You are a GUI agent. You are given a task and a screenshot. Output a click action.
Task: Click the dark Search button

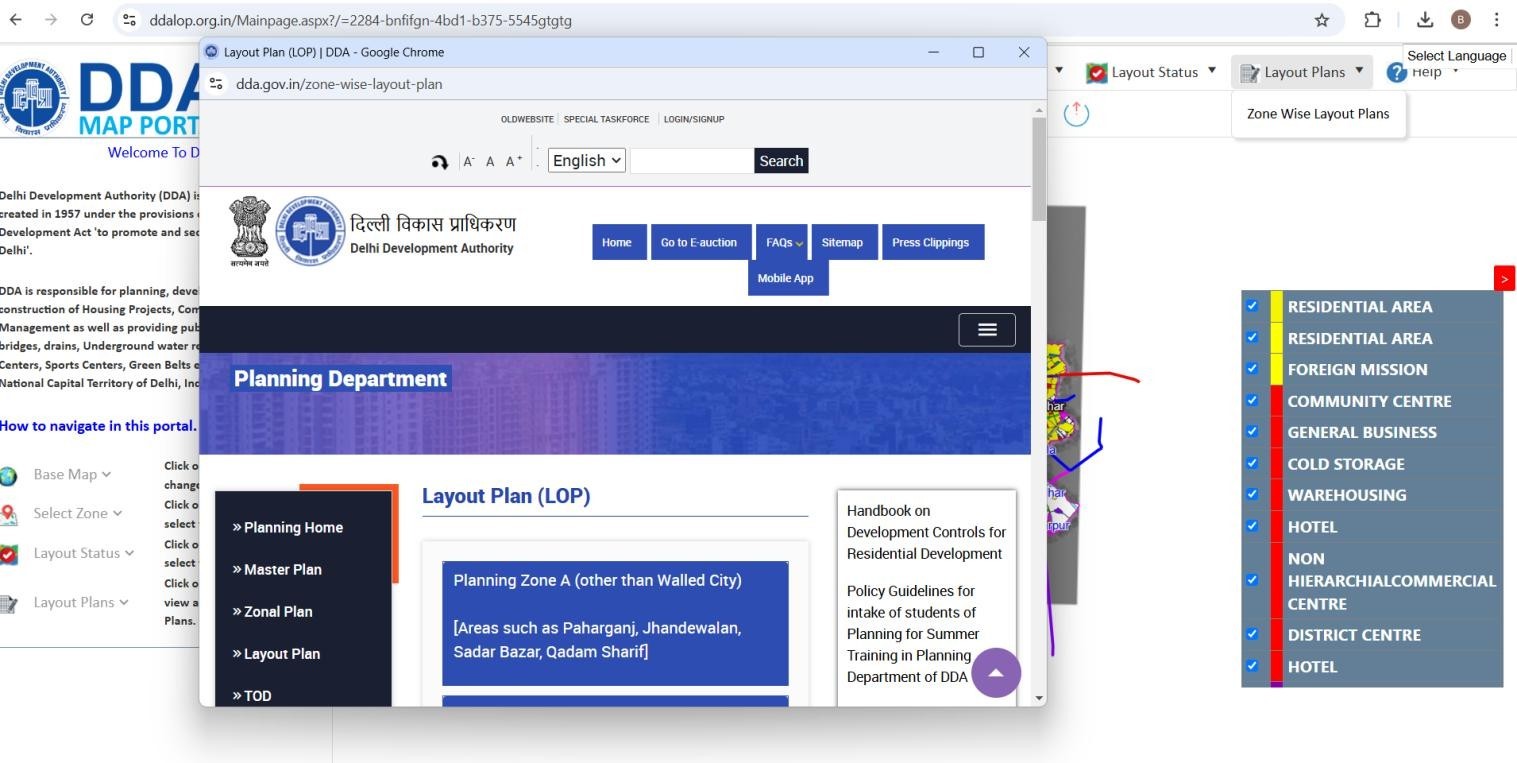pos(781,161)
